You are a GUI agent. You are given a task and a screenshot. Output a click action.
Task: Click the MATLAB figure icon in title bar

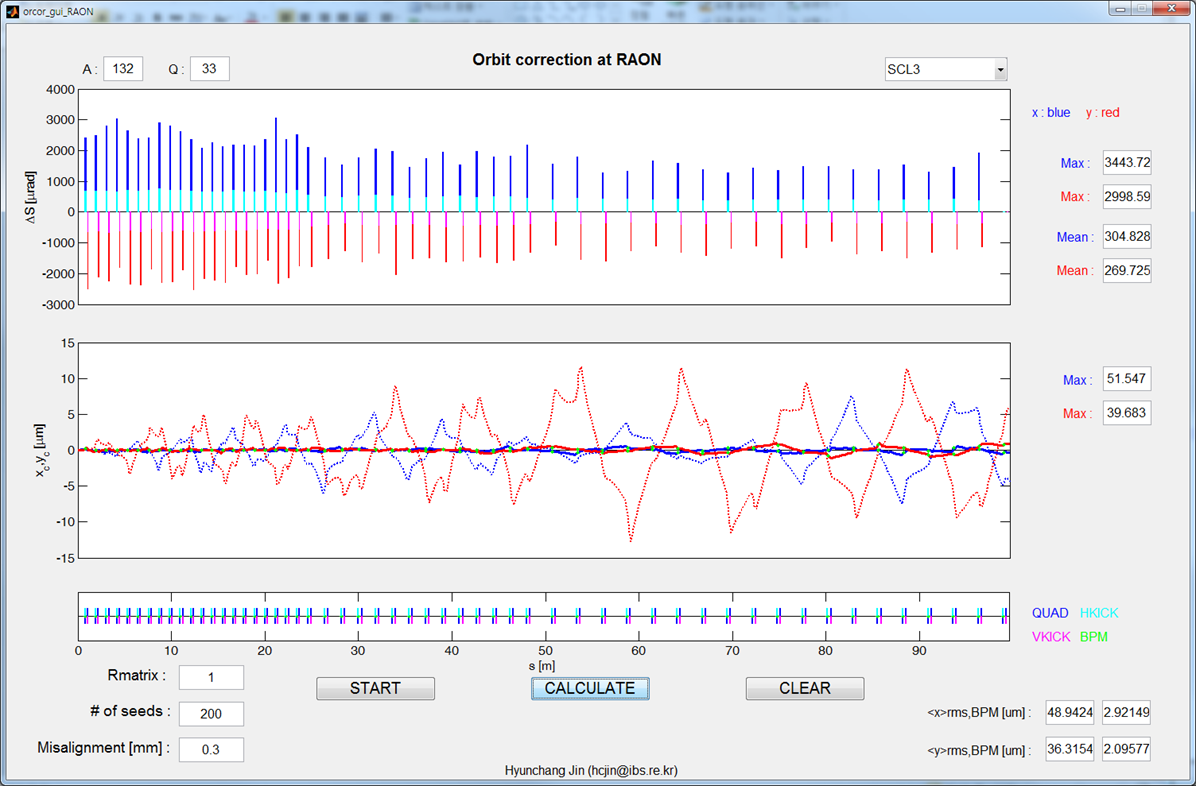[x=12, y=11]
